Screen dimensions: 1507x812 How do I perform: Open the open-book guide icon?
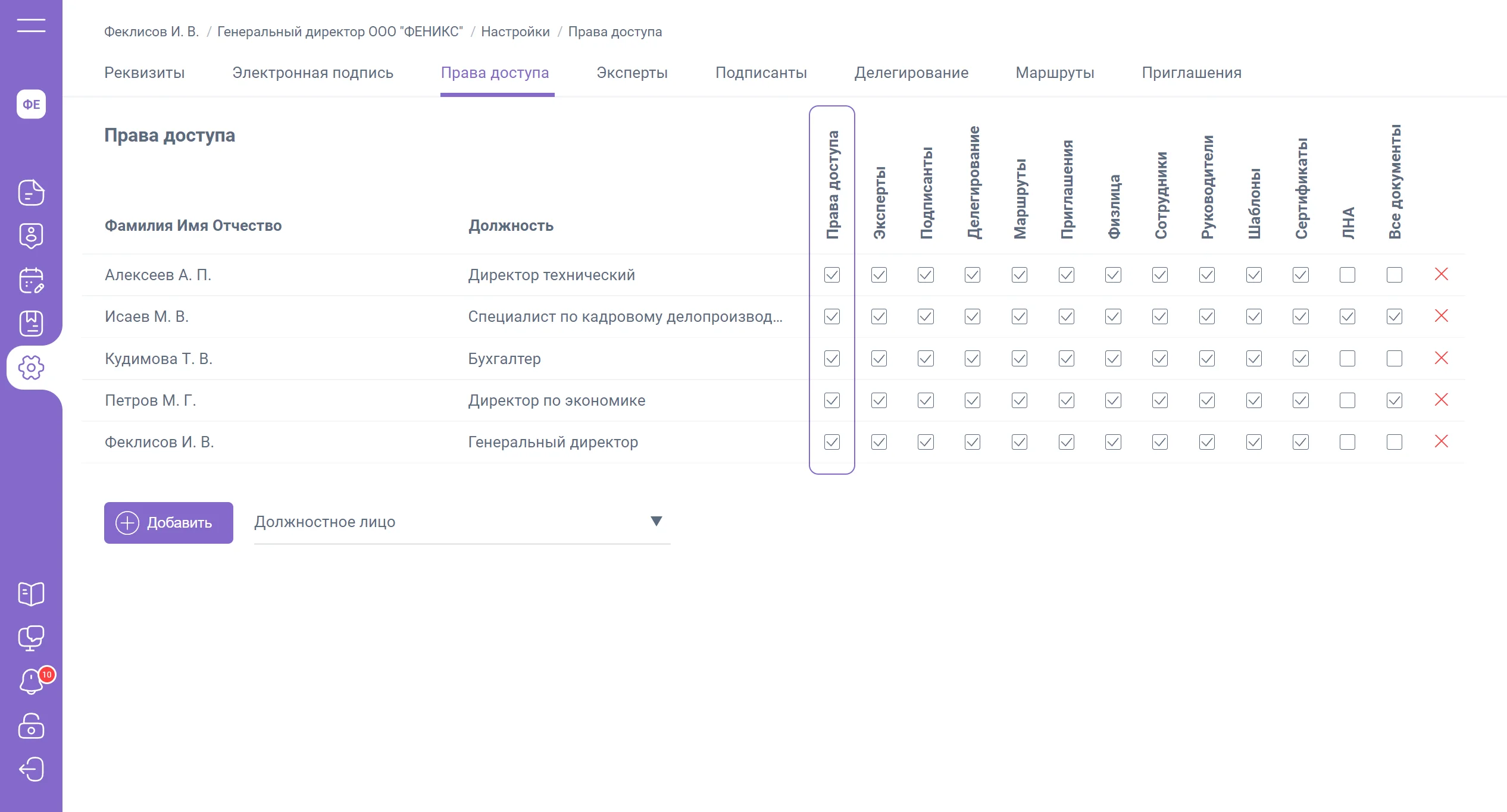point(31,594)
